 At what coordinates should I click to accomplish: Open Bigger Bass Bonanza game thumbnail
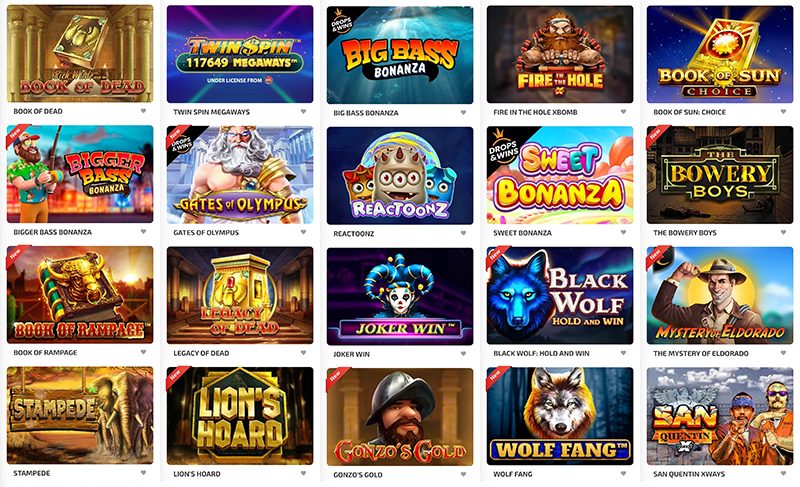click(x=80, y=174)
